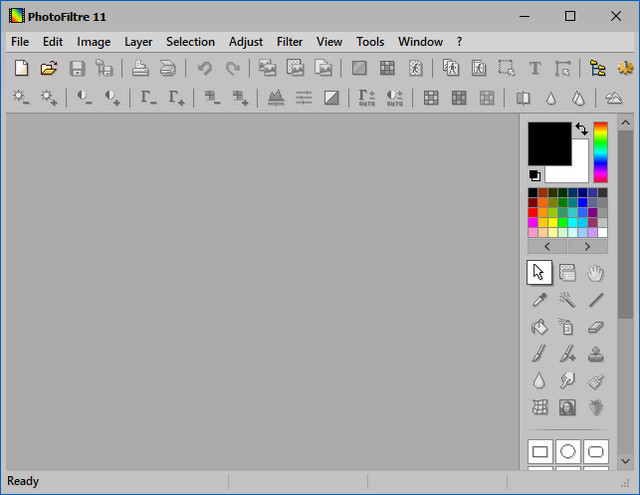Choose the rectangle selection shape
Screen dimensions: 640x495
point(540,451)
